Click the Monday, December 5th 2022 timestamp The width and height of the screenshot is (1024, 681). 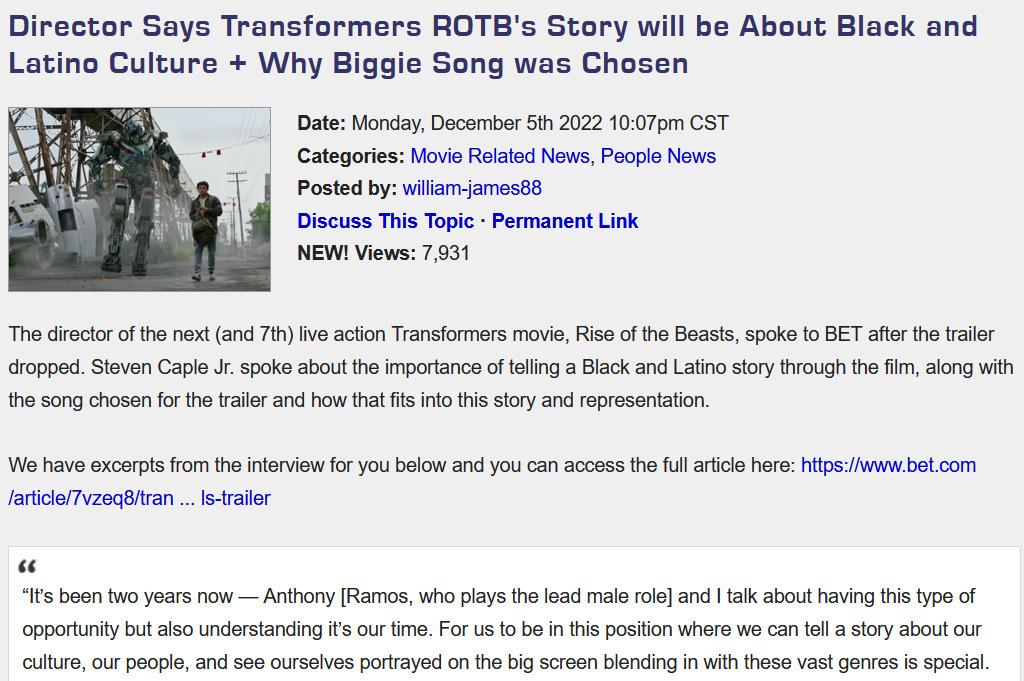tap(540, 123)
